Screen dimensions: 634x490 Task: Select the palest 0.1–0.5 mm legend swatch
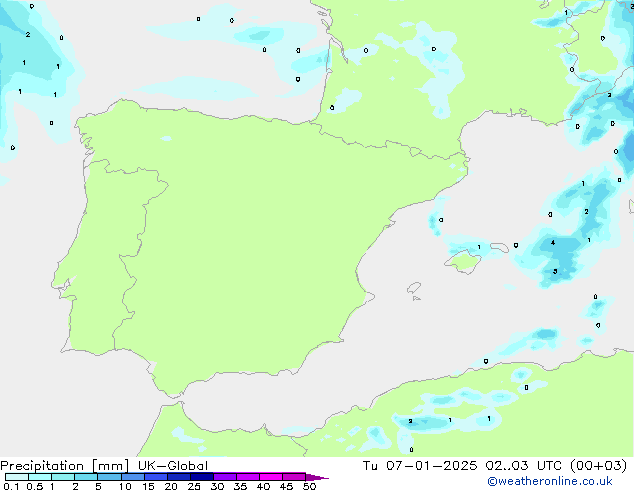point(17,477)
